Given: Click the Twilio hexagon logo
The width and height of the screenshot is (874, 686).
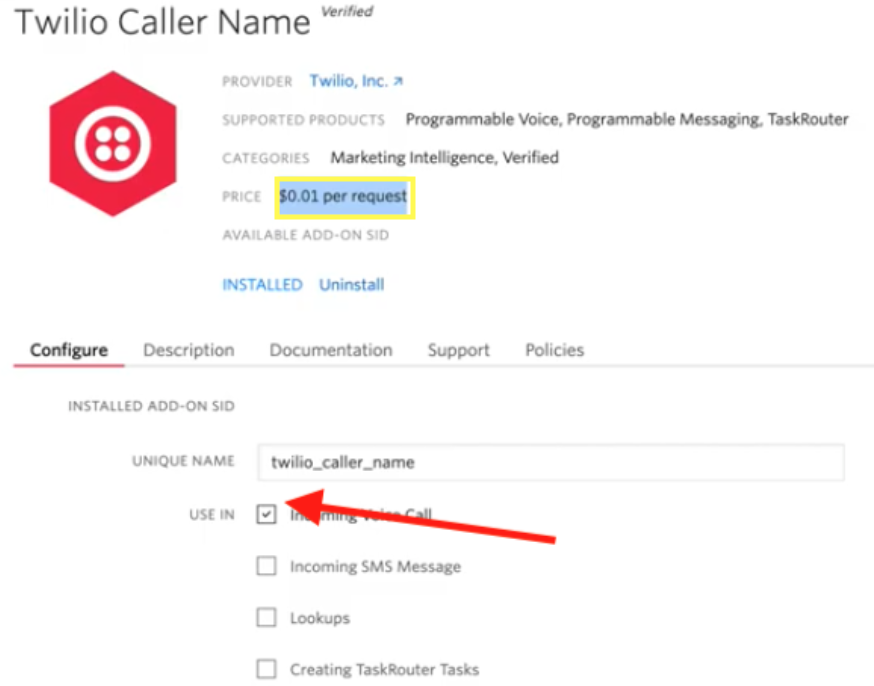Looking at the screenshot, I should 113,144.
